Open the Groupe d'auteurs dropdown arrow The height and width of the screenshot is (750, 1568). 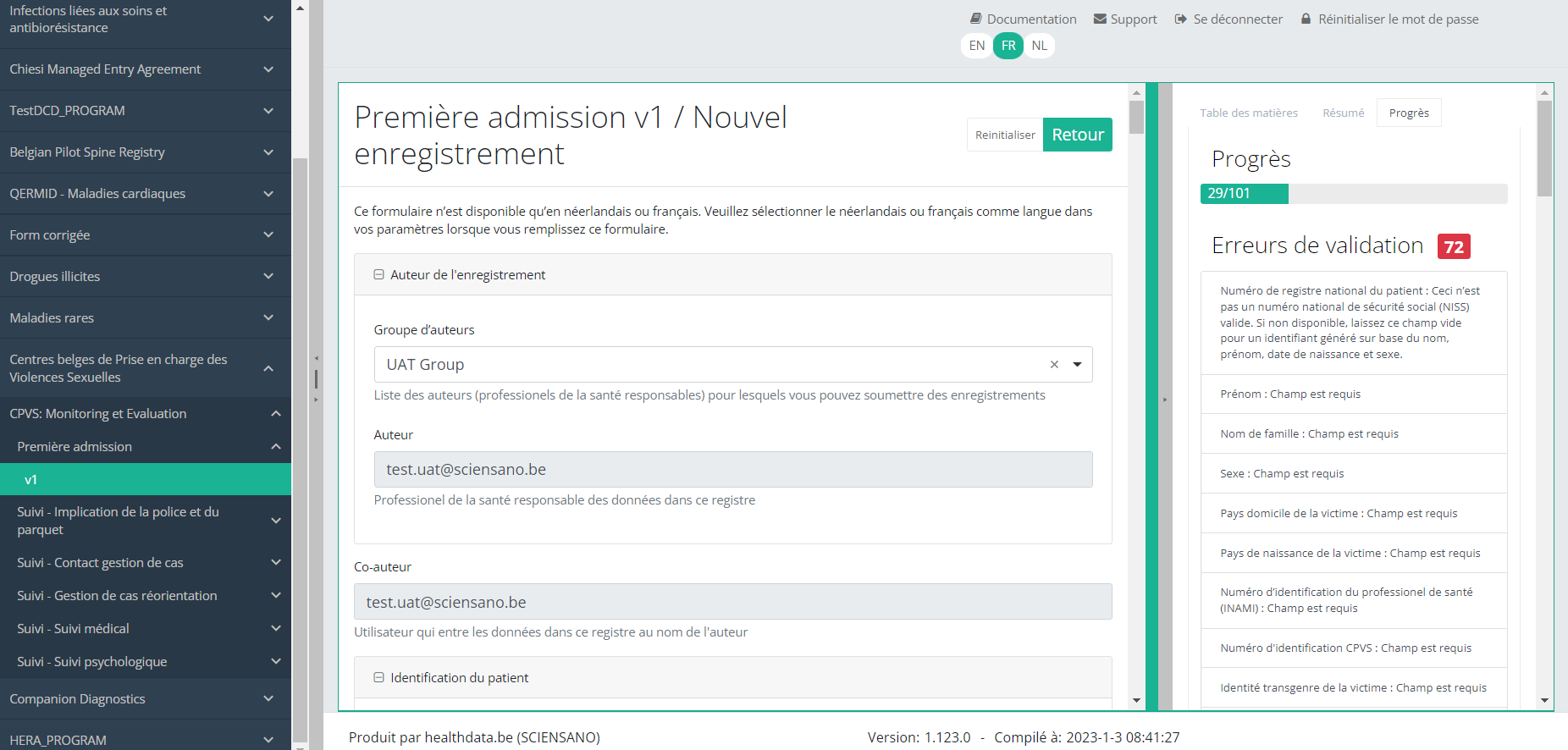click(1077, 365)
